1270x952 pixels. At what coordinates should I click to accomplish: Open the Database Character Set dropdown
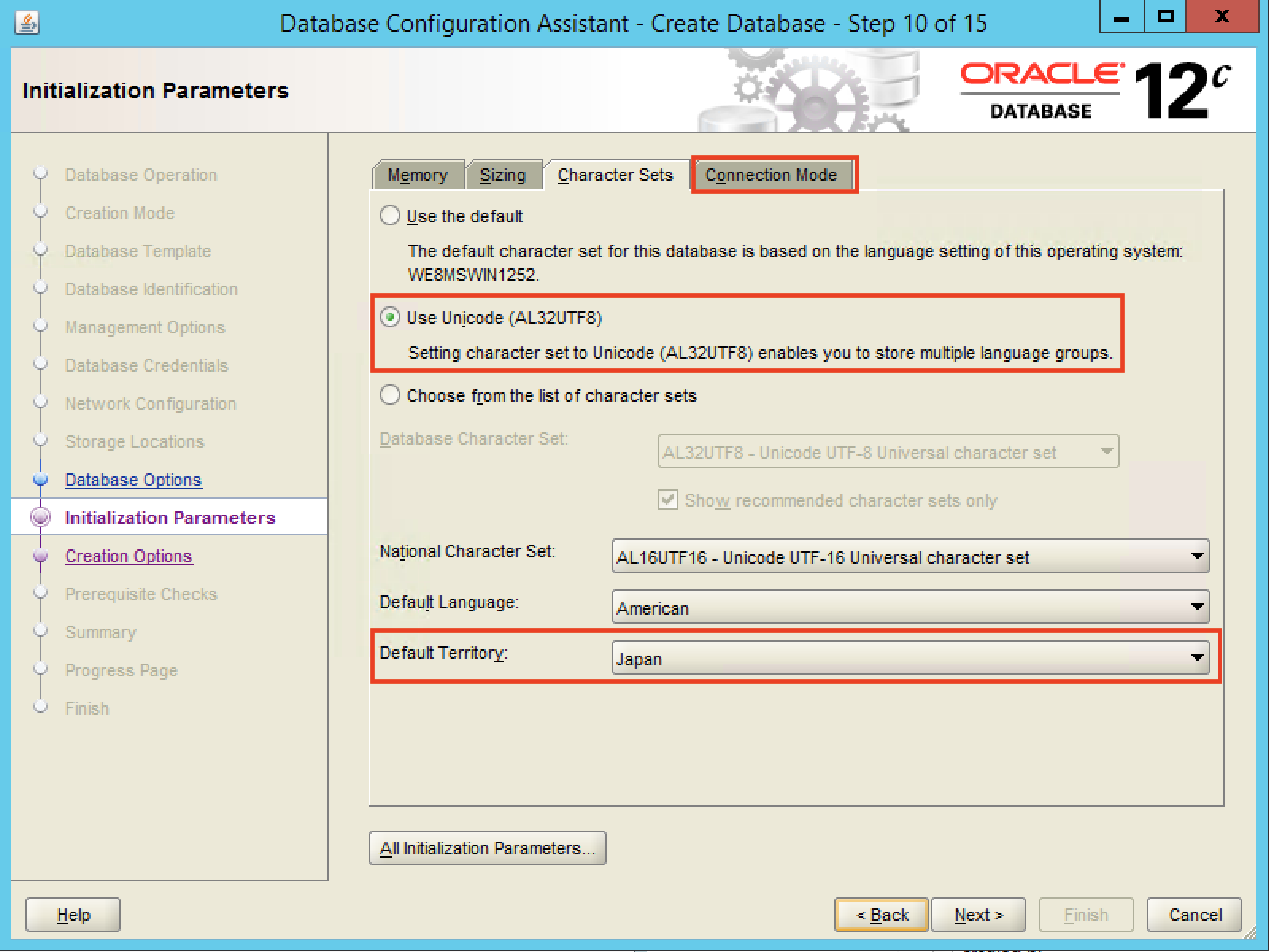point(888,452)
